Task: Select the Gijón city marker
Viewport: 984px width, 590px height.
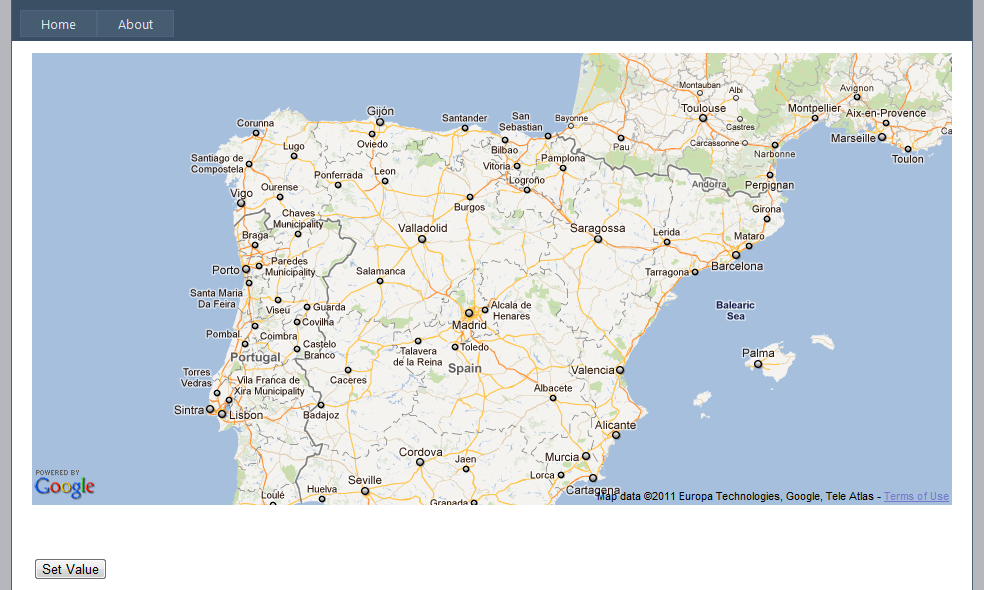Action: [380, 122]
